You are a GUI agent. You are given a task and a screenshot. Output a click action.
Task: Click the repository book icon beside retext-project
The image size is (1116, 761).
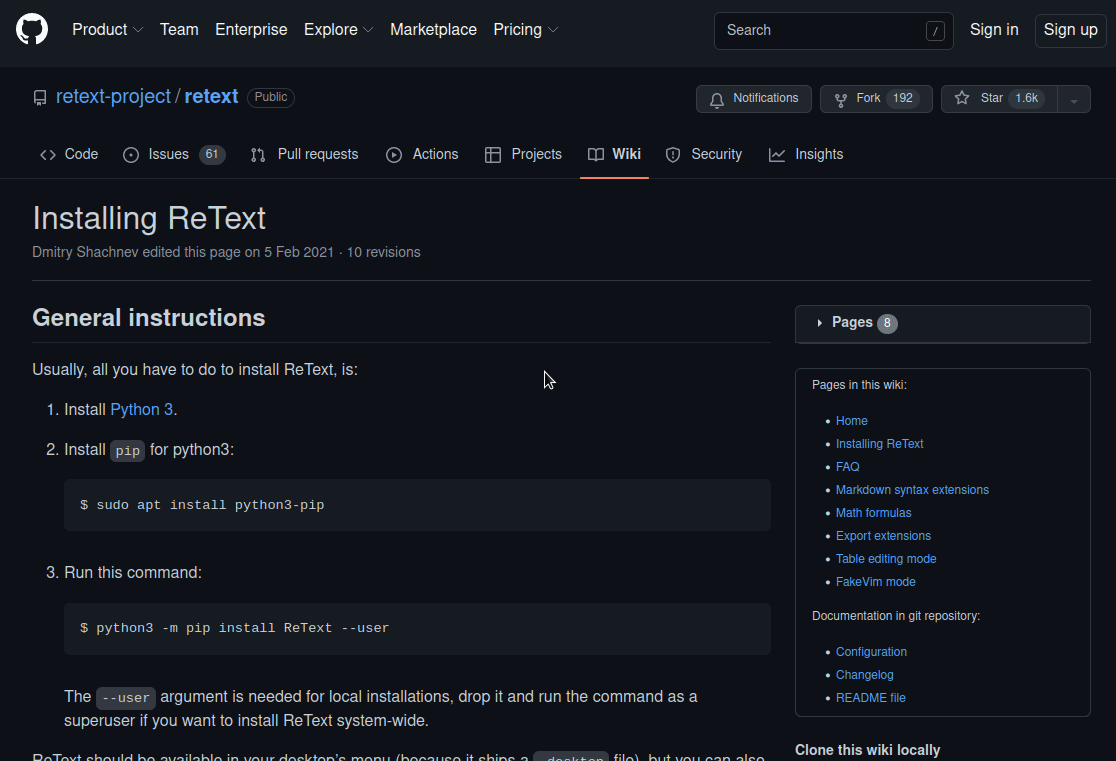click(x=40, y=98)
